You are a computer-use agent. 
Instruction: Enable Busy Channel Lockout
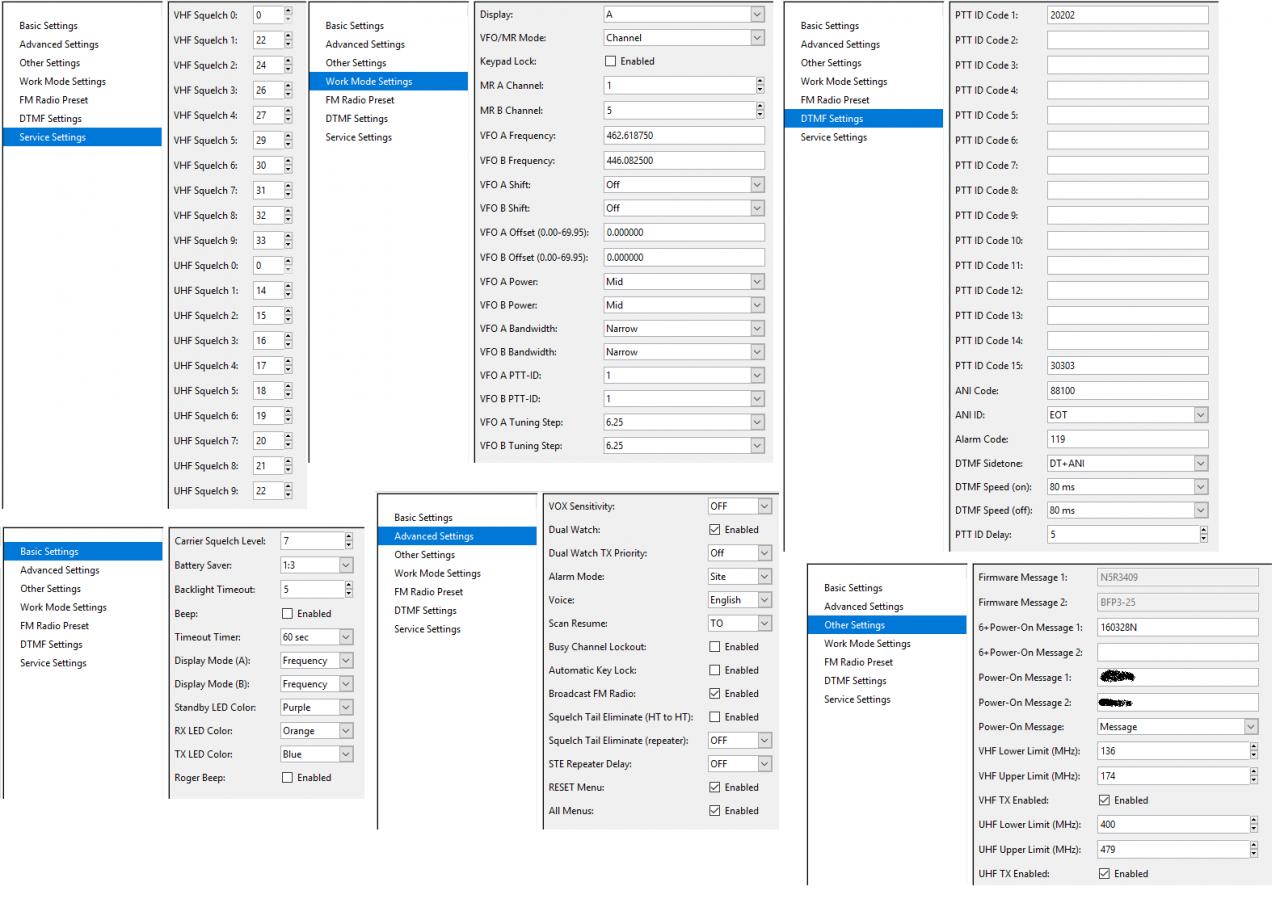tap(714, 647)
